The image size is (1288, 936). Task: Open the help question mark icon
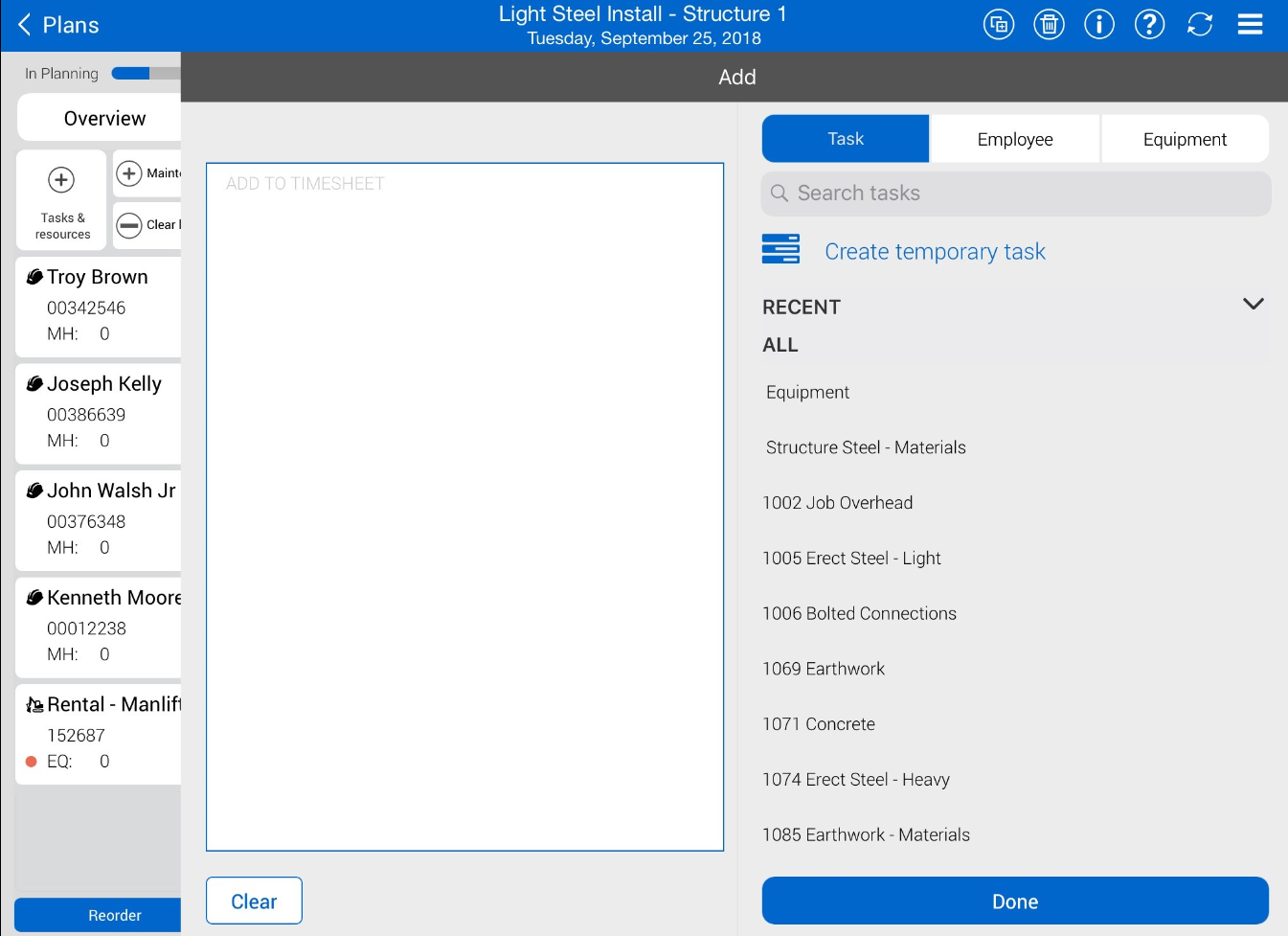pos(1149,24)
